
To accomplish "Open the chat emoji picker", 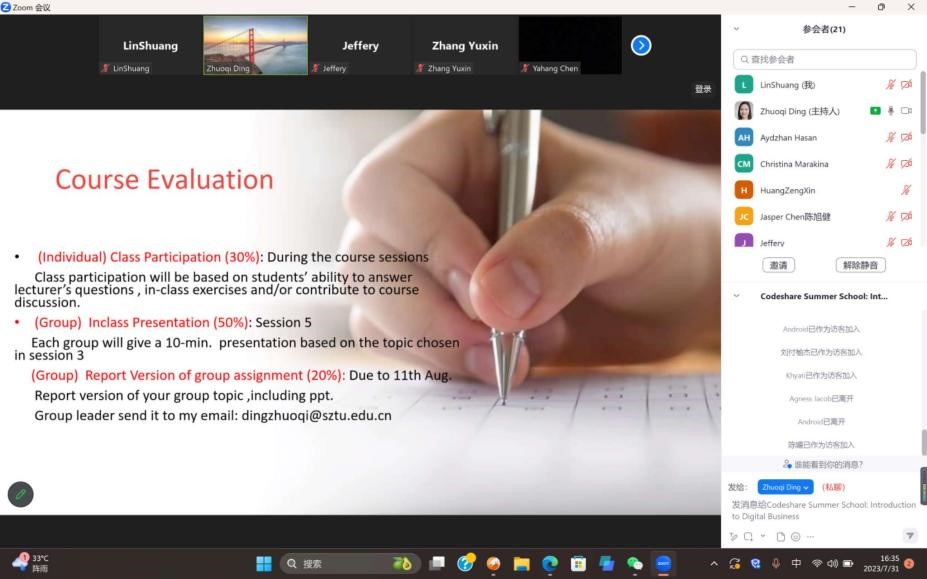I will (x=796, y=536).
